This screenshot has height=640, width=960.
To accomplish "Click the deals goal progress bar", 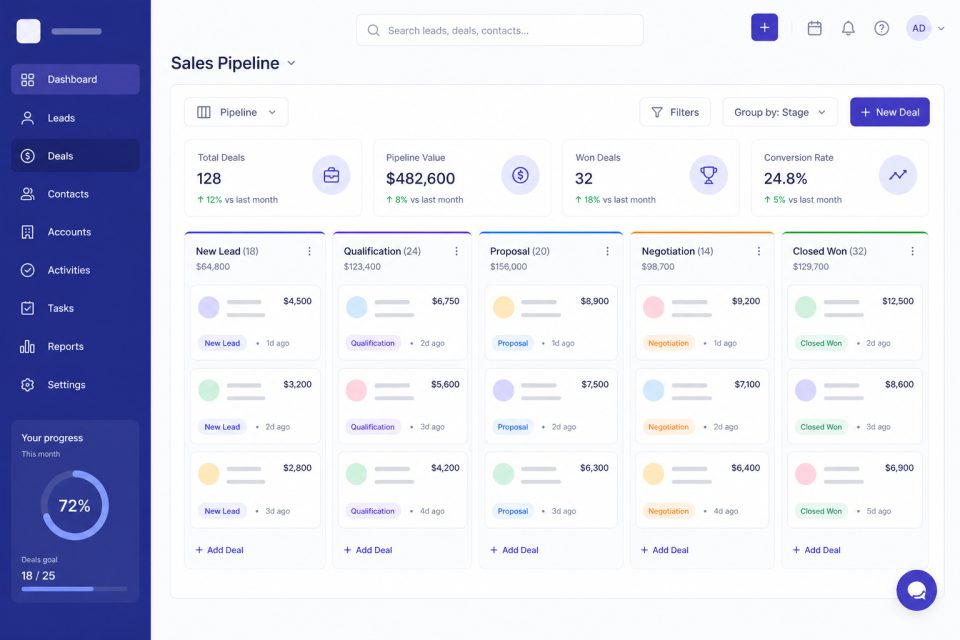I will (x=74, y=589).
